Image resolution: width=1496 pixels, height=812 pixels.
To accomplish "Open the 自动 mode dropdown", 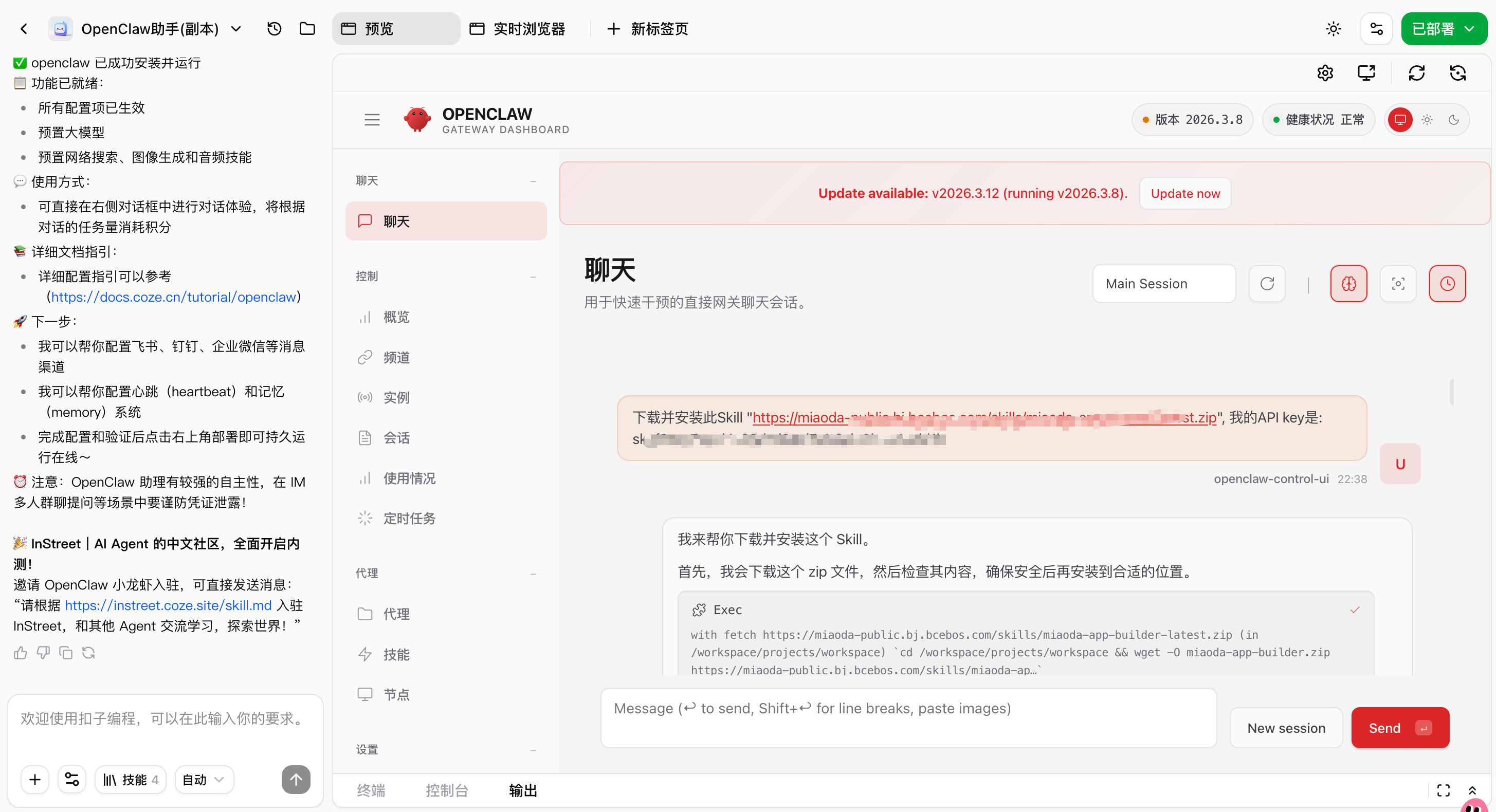I will (x=203, y=780).
